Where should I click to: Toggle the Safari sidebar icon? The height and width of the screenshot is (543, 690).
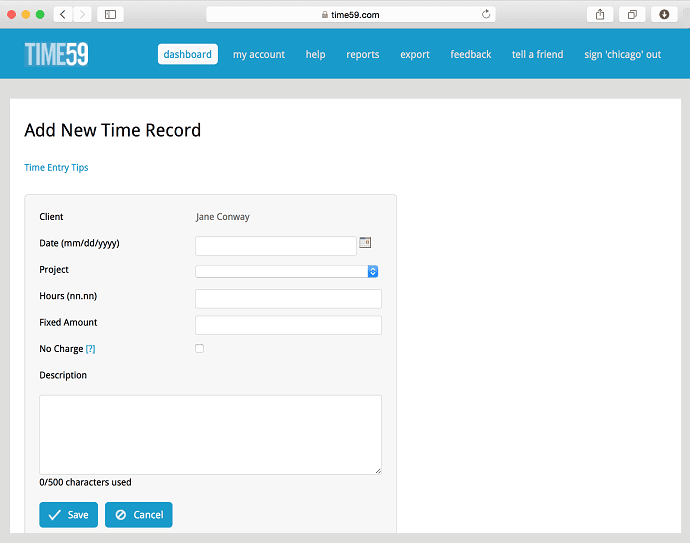point(109,14)
